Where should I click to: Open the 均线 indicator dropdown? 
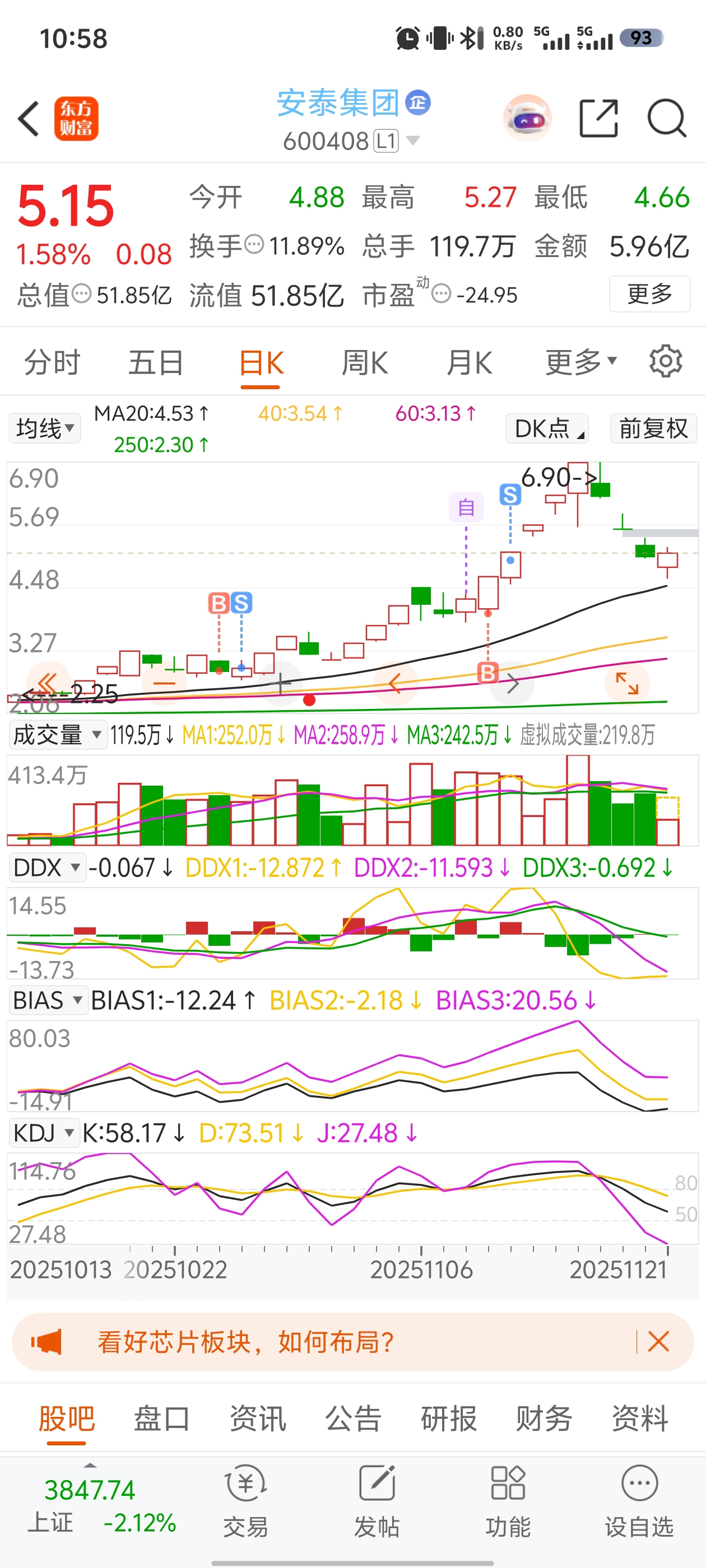pos(44,428)
